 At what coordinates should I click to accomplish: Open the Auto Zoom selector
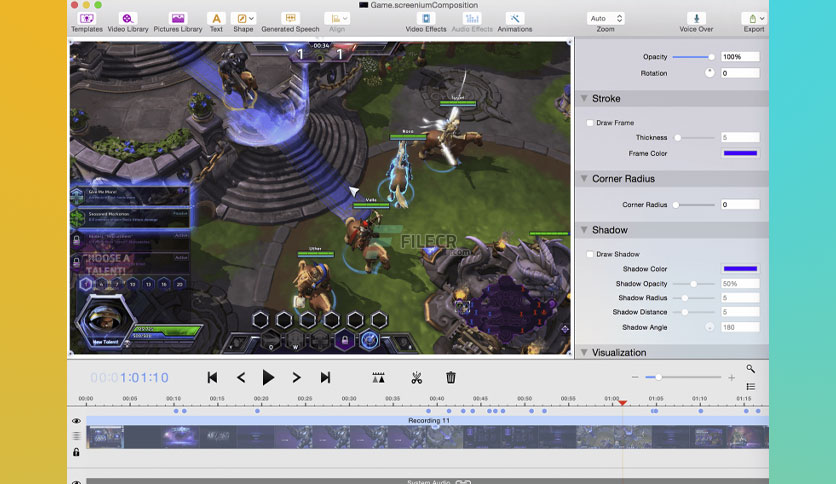tap(605, 19)
